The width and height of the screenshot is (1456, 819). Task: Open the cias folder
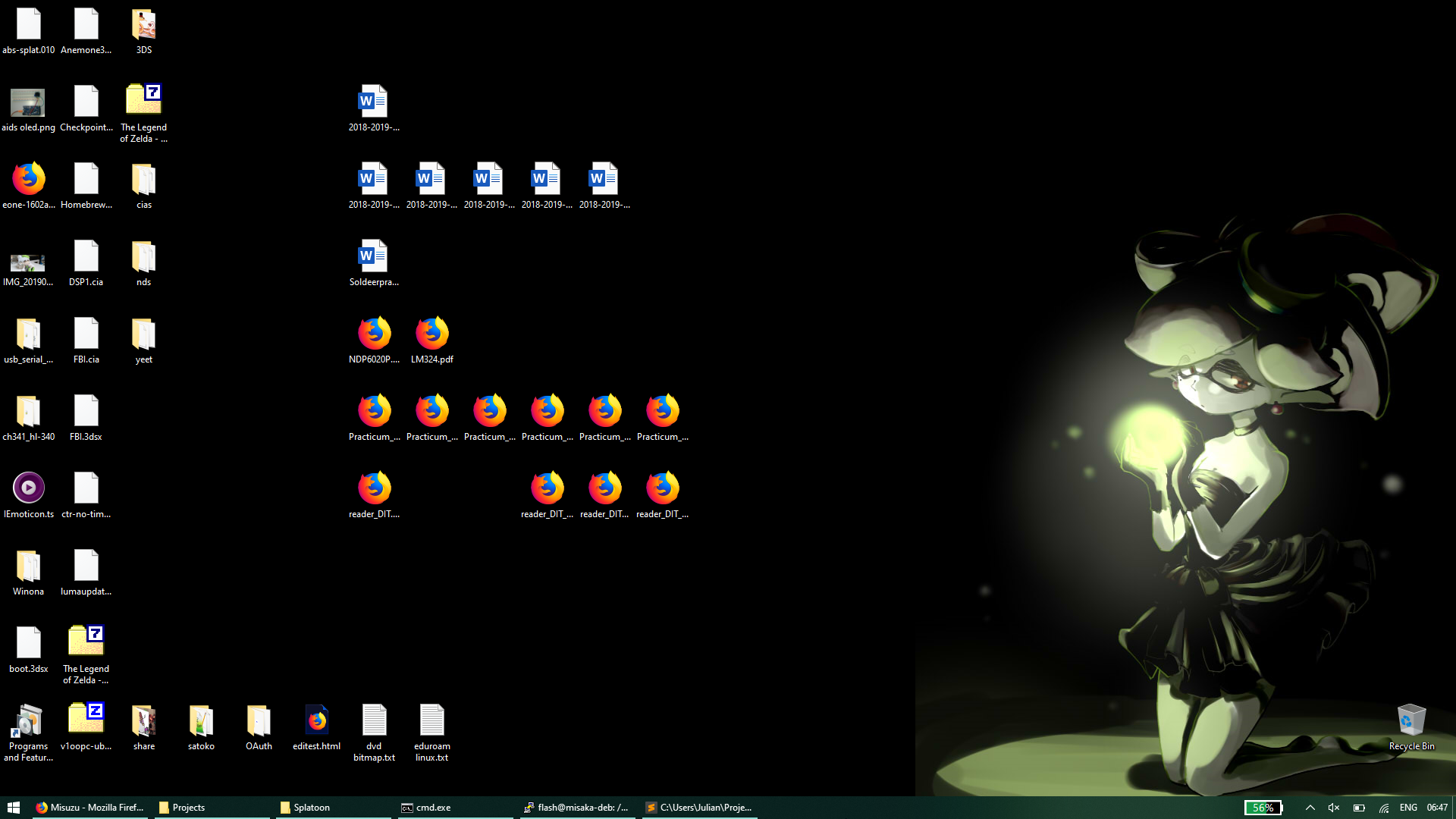click(x=143, y=187)
